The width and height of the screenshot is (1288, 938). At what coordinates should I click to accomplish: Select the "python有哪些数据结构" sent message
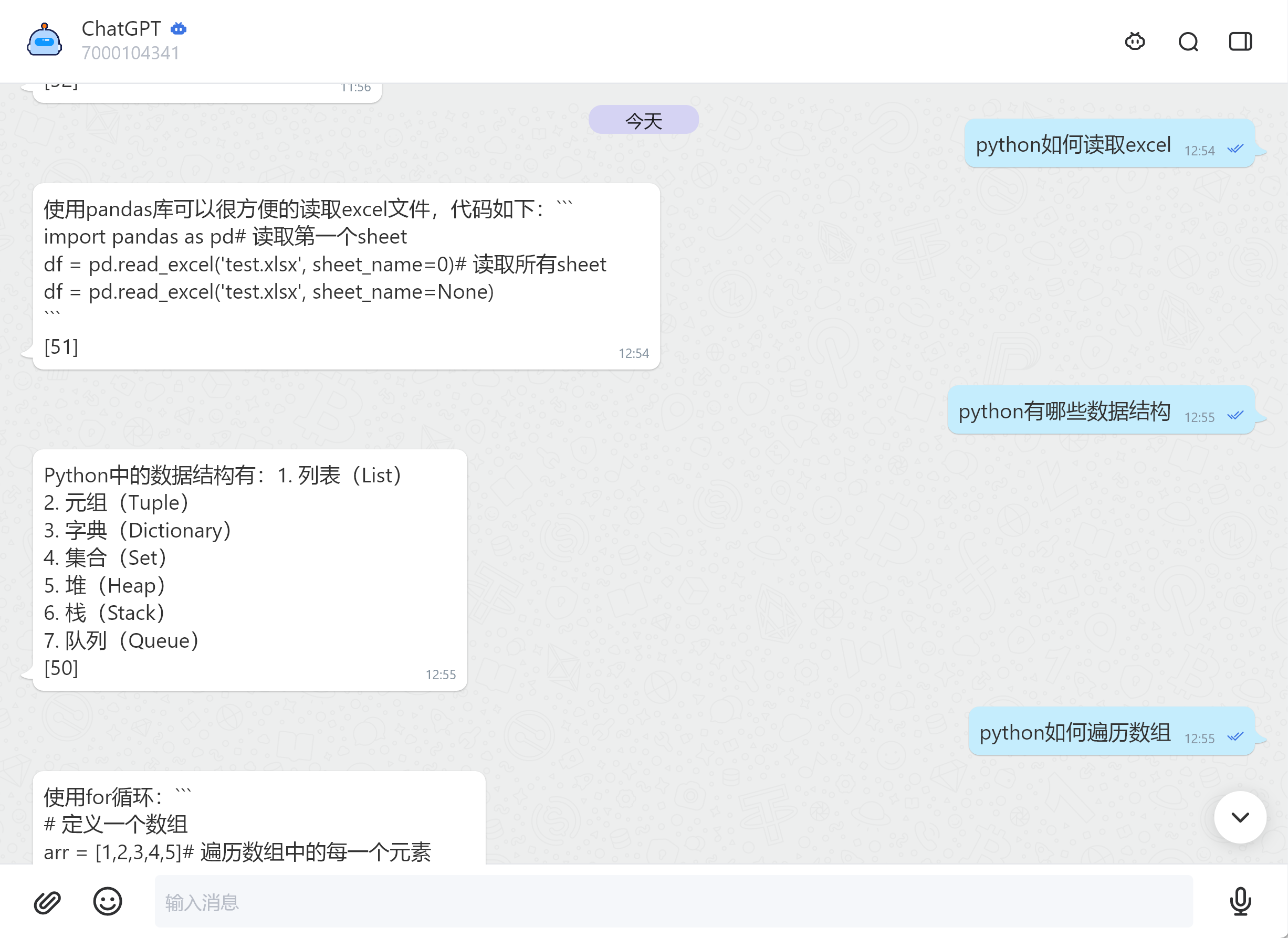[1064, 411]
